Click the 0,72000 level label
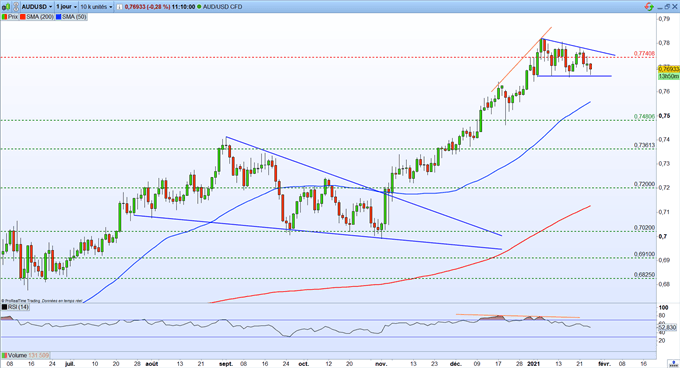The height and width of the screenshot is (368, 680). tap(644, 184)
